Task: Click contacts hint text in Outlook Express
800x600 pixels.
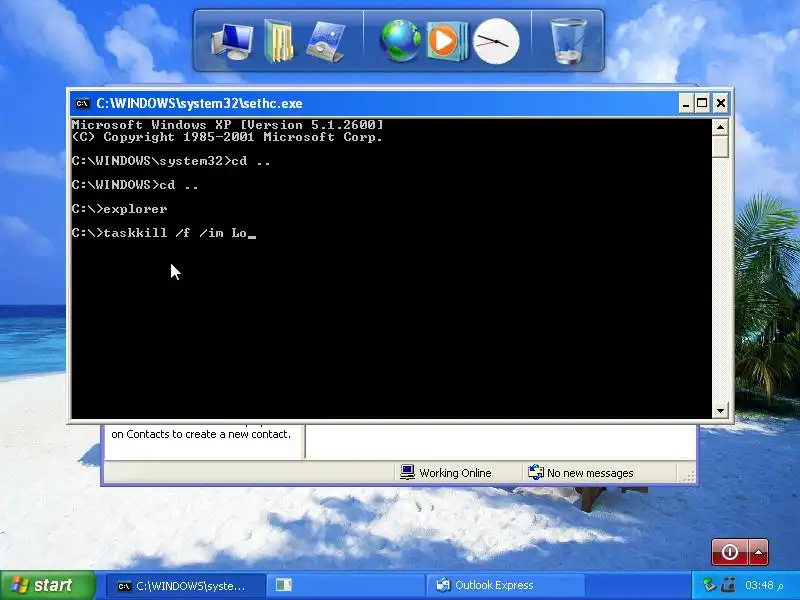Action: pyautogui.click(x=201, y=434)
